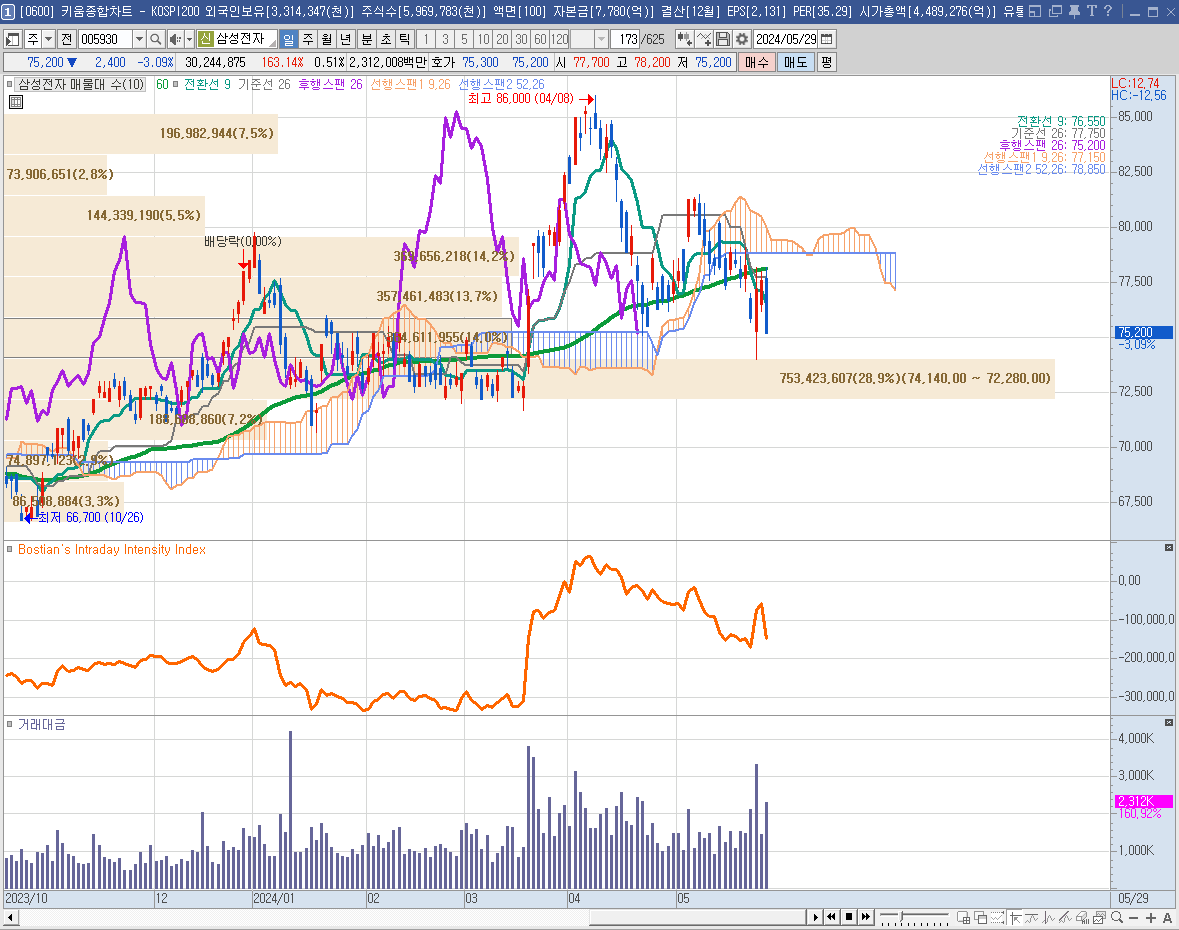Click the plus zoom-in icon at bottom

[1150, 917]
